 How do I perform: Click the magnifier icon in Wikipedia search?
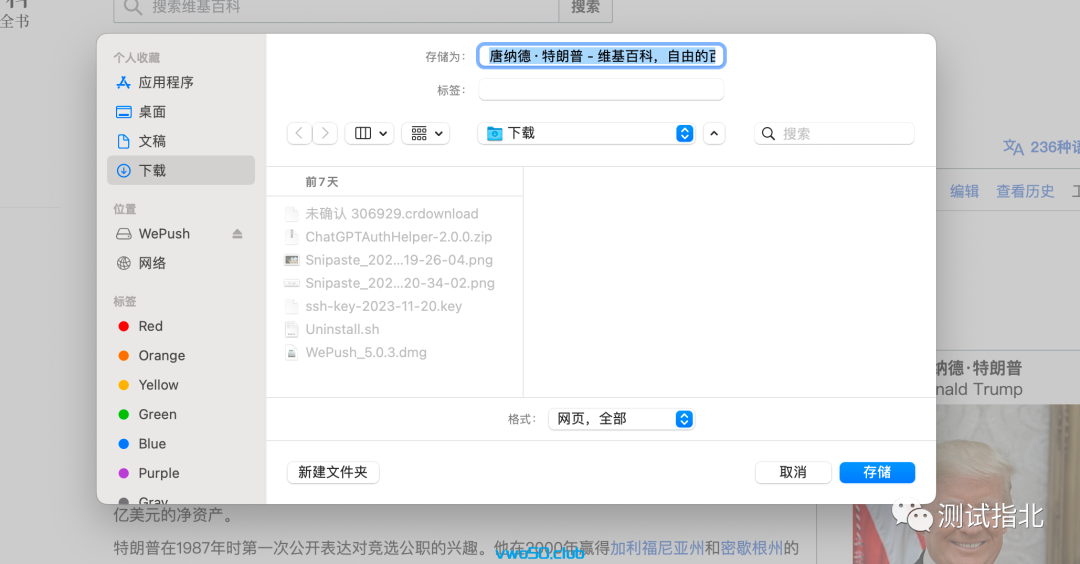click(133, 8)
